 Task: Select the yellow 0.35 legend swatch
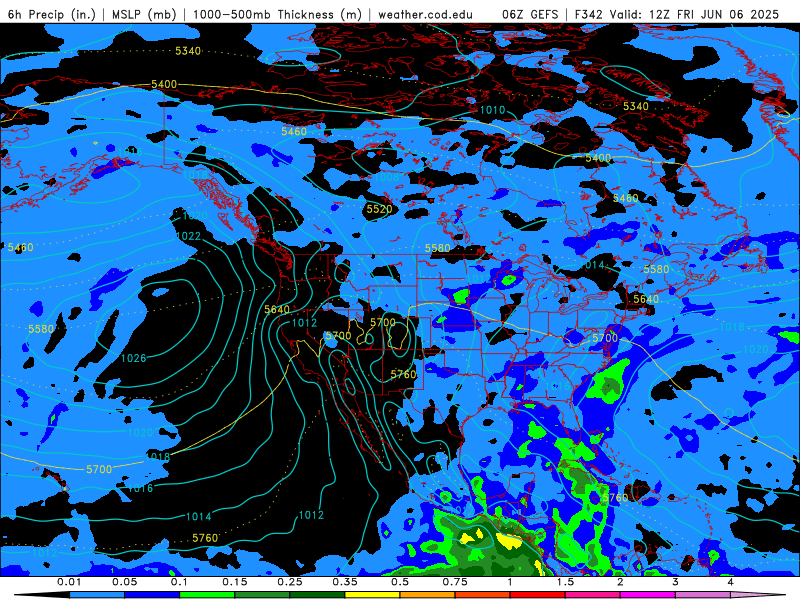tap(372, 595)
